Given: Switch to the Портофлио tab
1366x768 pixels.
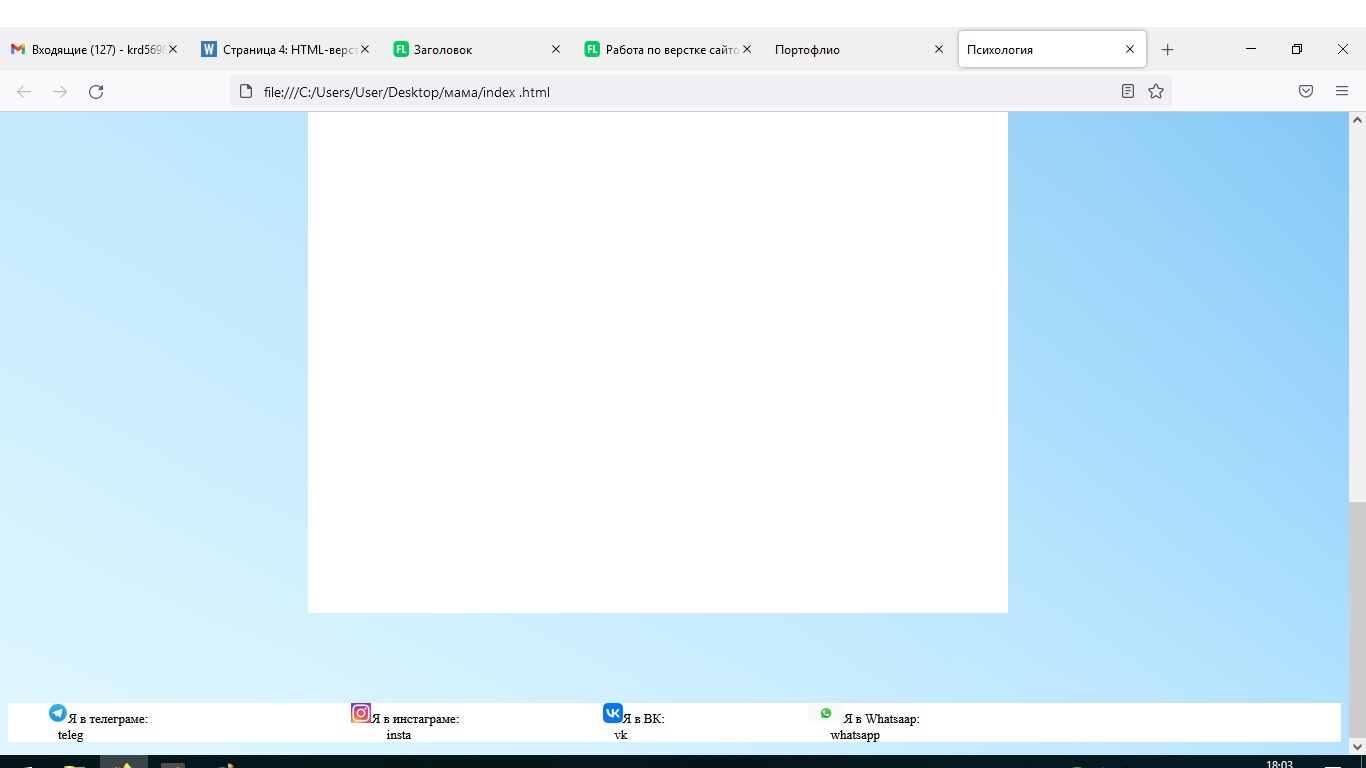Looking at the screenshot, I should (859, 49).
